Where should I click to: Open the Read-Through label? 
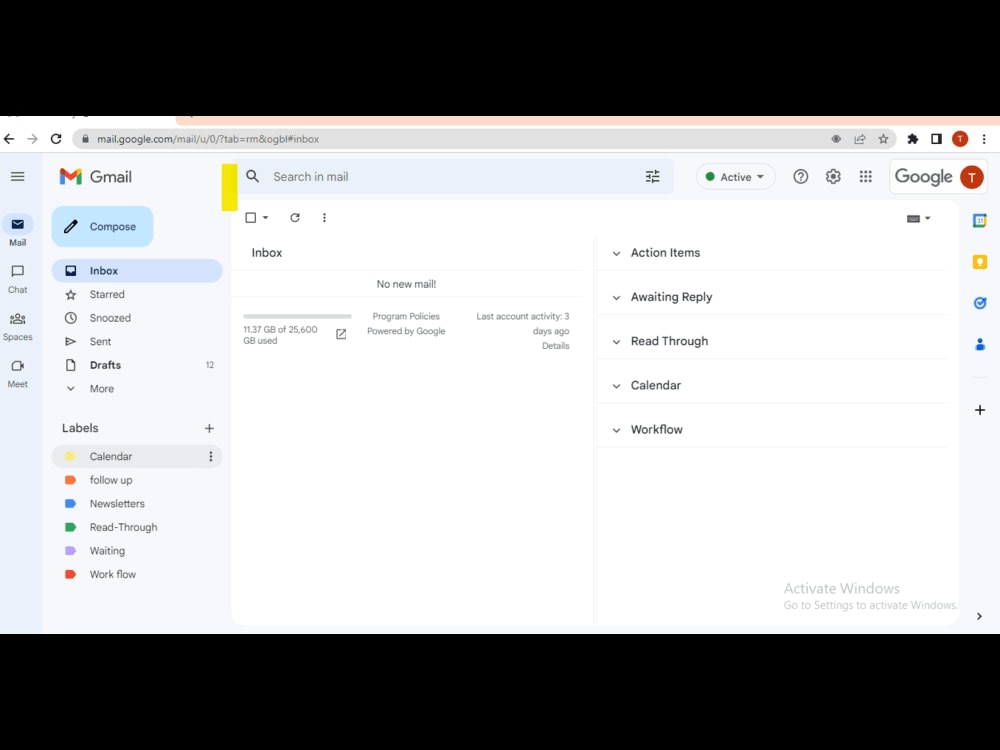pyautogui.click(x=137, y=527)
